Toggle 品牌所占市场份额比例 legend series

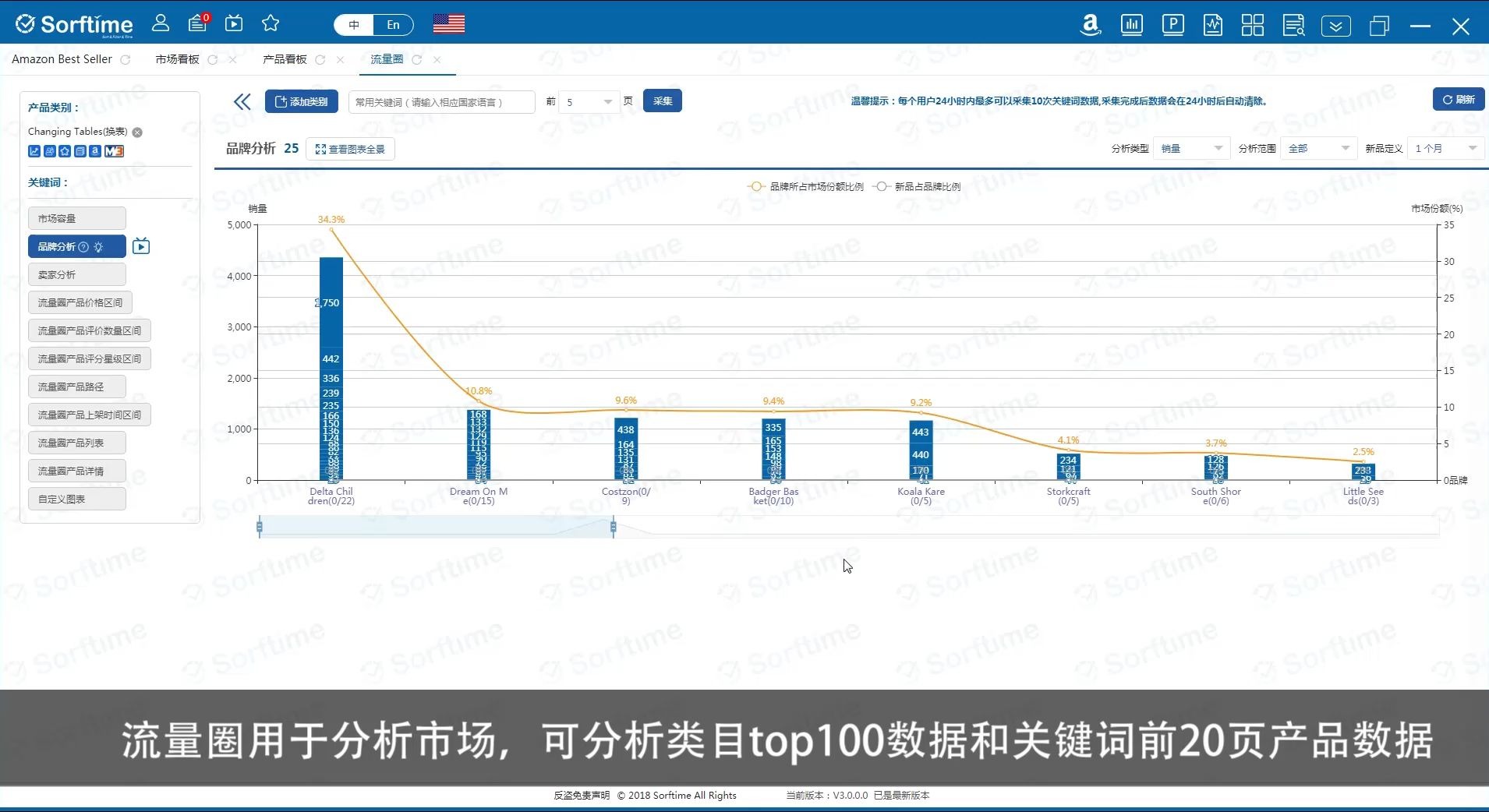(x=805, y=186)
